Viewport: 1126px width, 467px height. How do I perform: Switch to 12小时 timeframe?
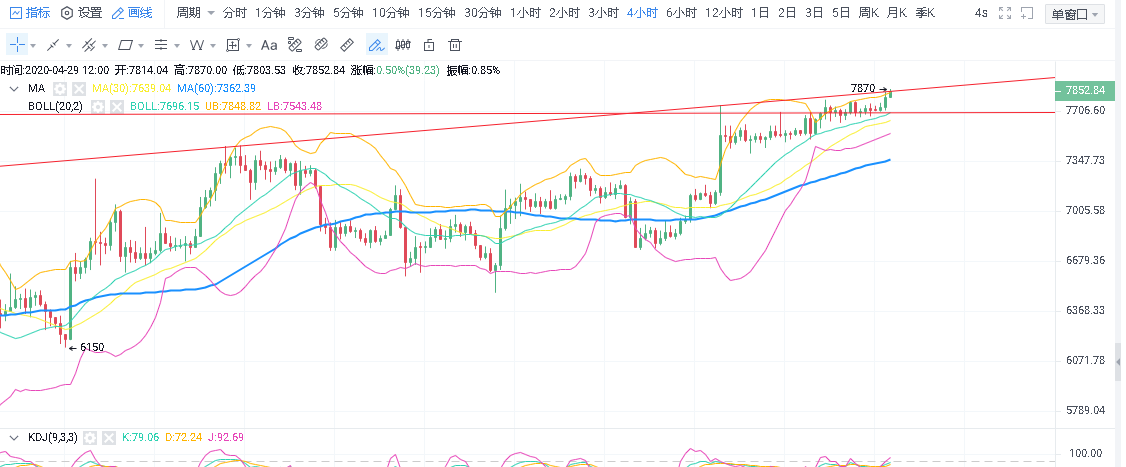point(723,12)
